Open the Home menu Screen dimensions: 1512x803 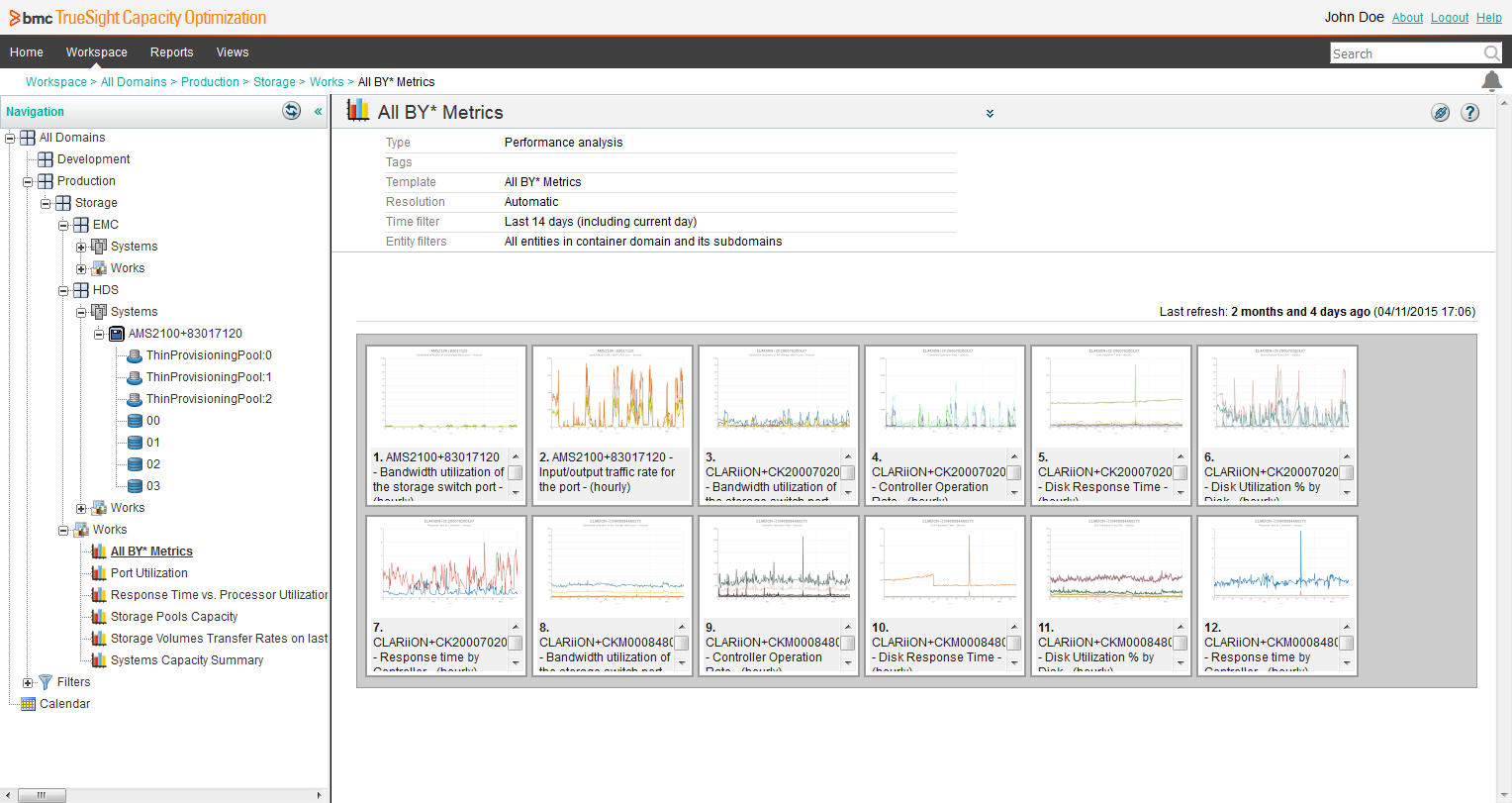point(27,52)
